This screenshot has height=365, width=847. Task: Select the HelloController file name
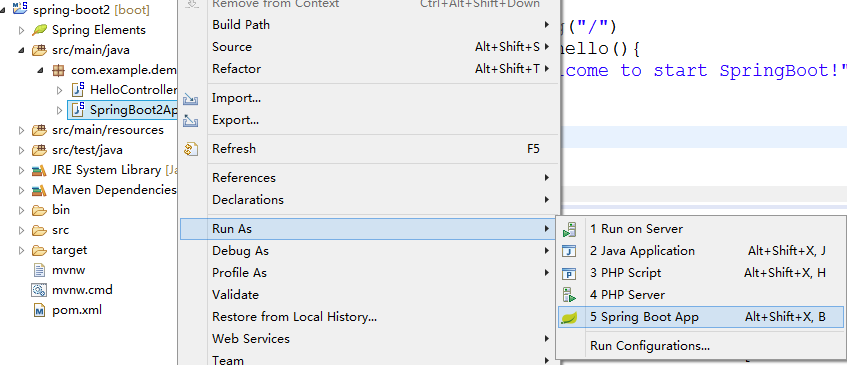click(133, 90)
